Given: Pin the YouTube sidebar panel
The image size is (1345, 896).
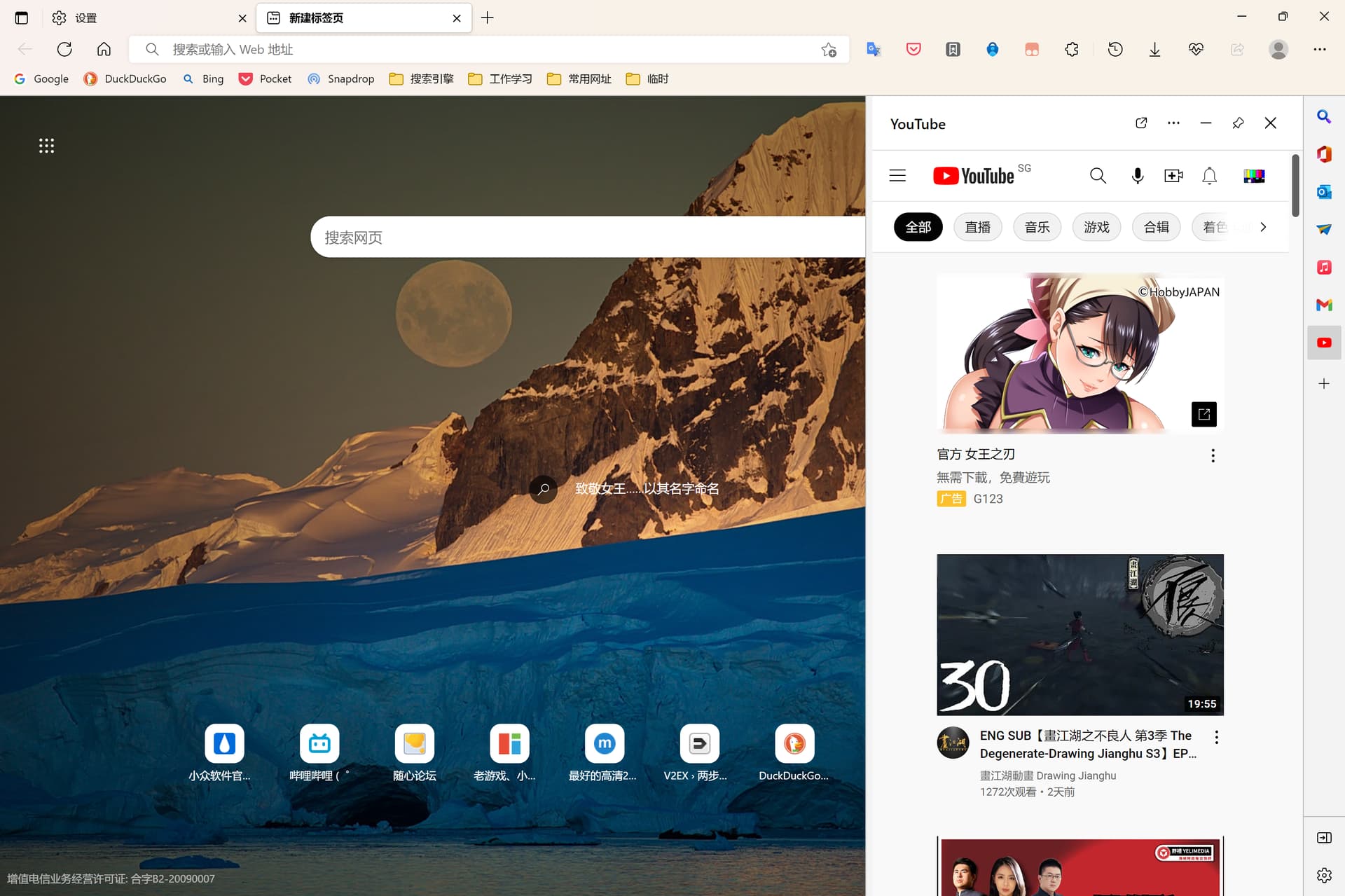Looking at the screenshot, I should pyautogui.click(x=1238, y=123).
